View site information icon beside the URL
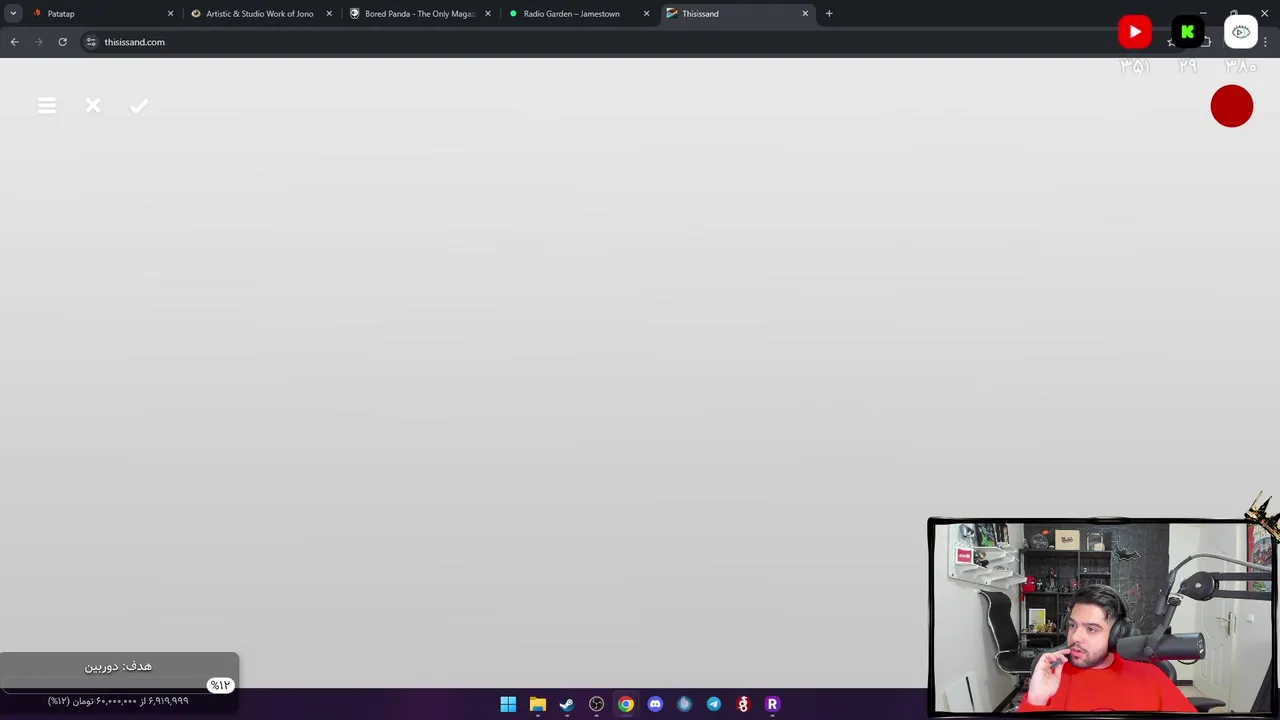This screenshot has width=1280, height=720. point(91,42)
